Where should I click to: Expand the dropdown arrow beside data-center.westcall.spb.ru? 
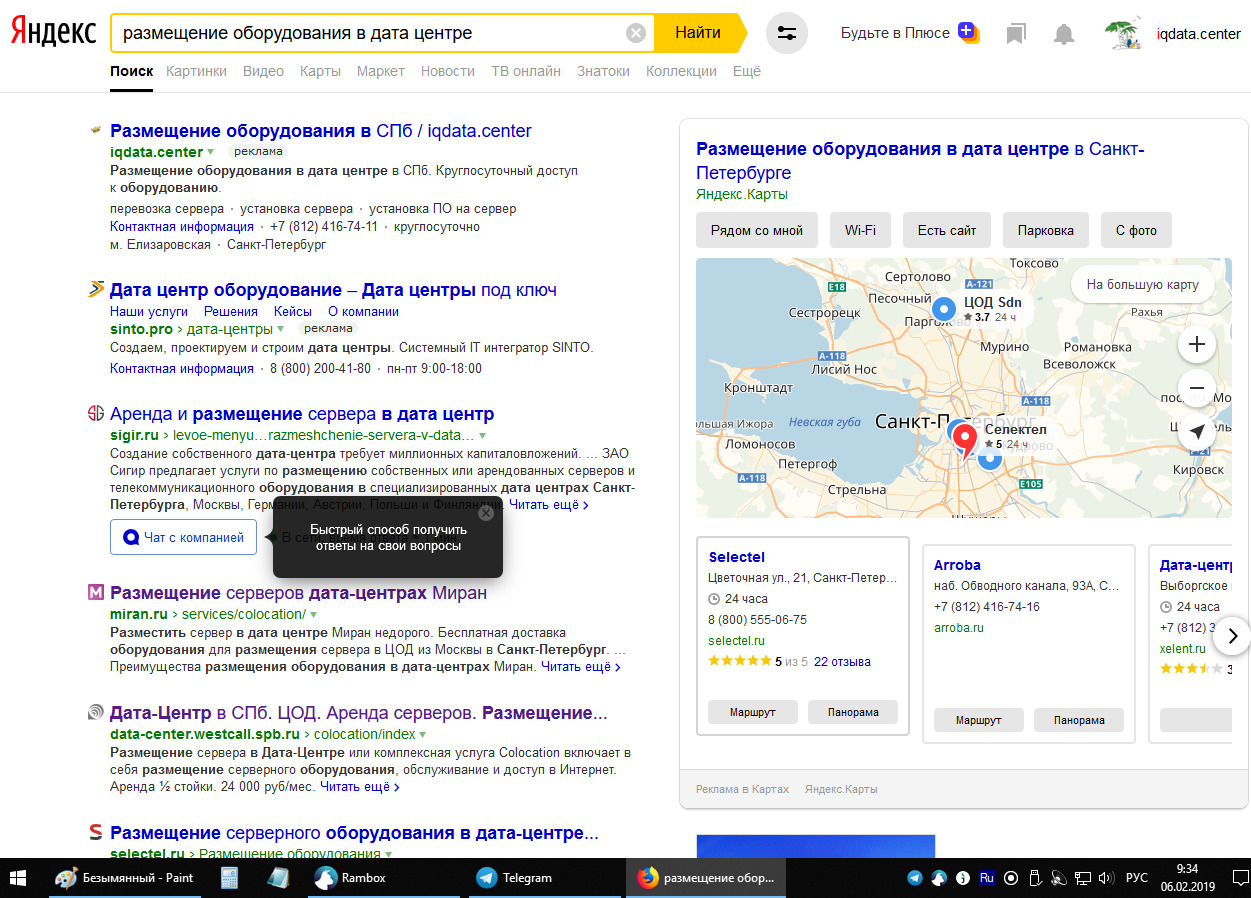[423, 735]
